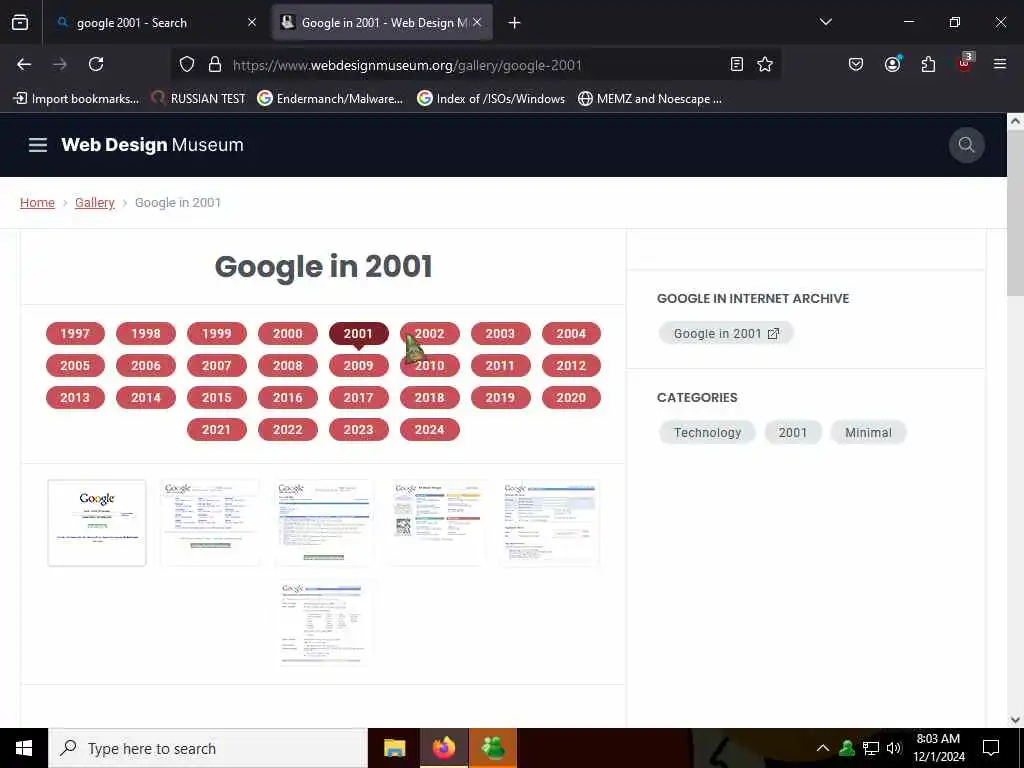The width and height of the screenshot is (1024, 768).
Task: Open the Technology category tag
Action: pos(707,432)
